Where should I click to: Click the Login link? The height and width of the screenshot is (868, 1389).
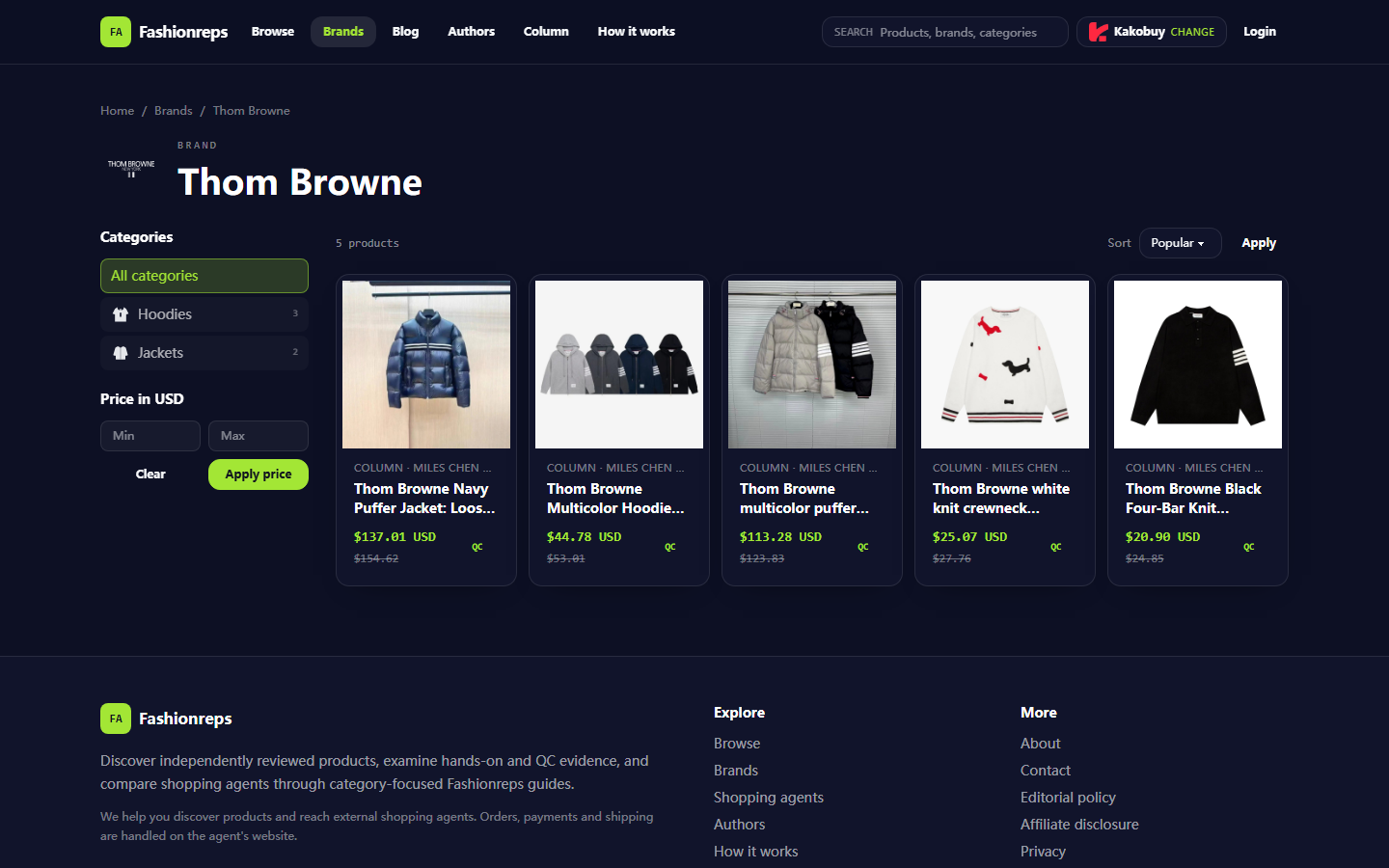pyautogui.click(x=1260, y=32)
